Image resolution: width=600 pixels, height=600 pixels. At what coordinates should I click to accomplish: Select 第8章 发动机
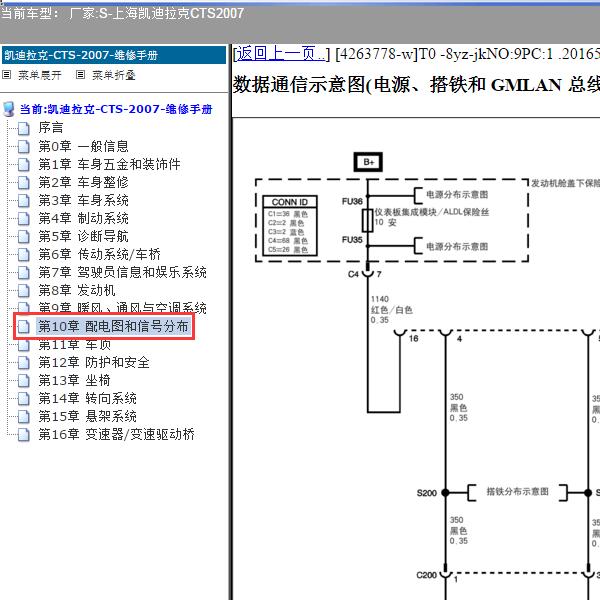(77, 290)
